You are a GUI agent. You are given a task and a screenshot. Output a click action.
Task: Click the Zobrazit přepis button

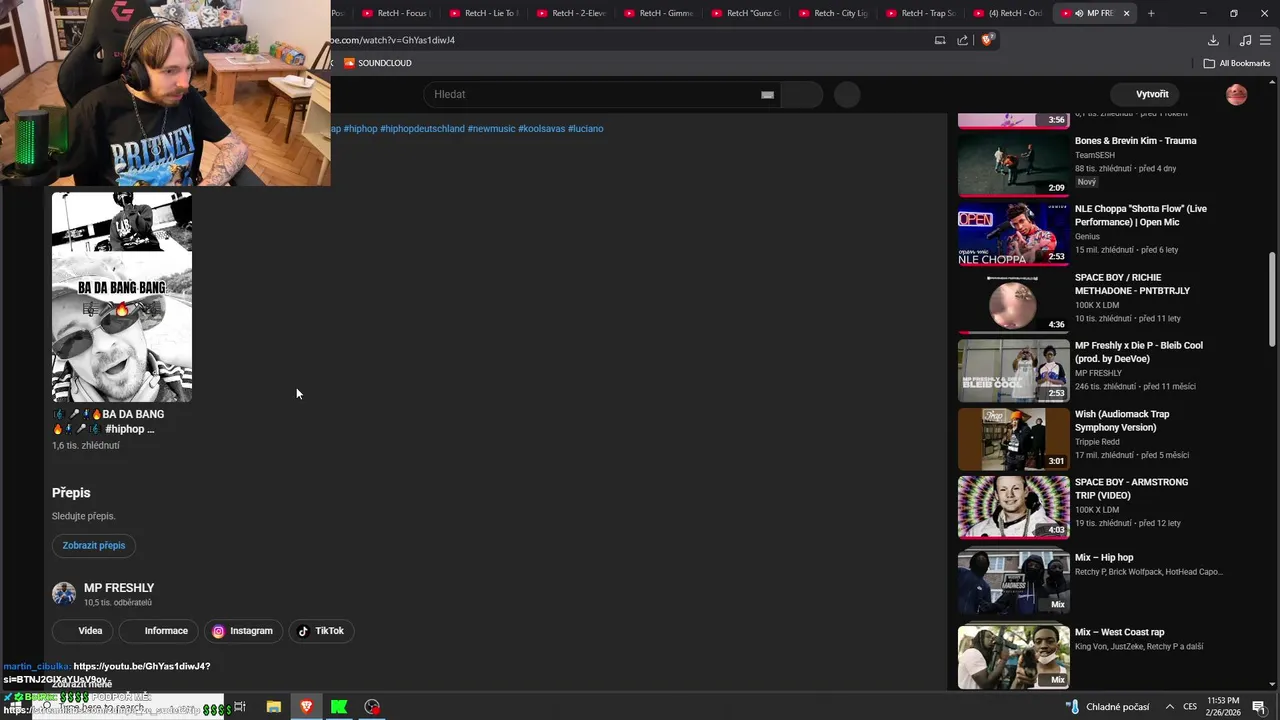pos(94,546)
